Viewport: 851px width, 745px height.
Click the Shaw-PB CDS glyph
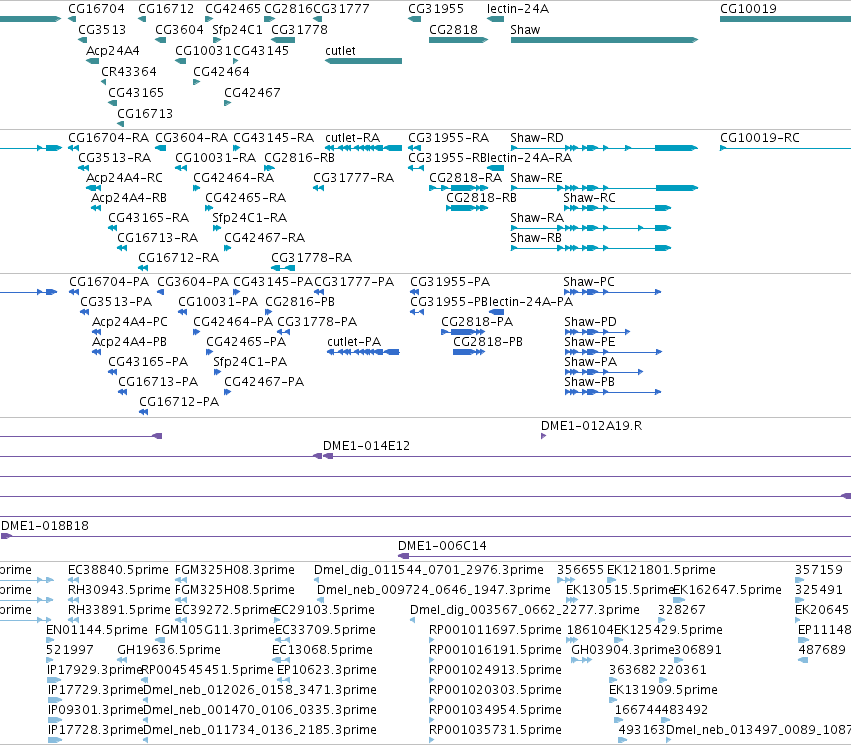point(613,392)
